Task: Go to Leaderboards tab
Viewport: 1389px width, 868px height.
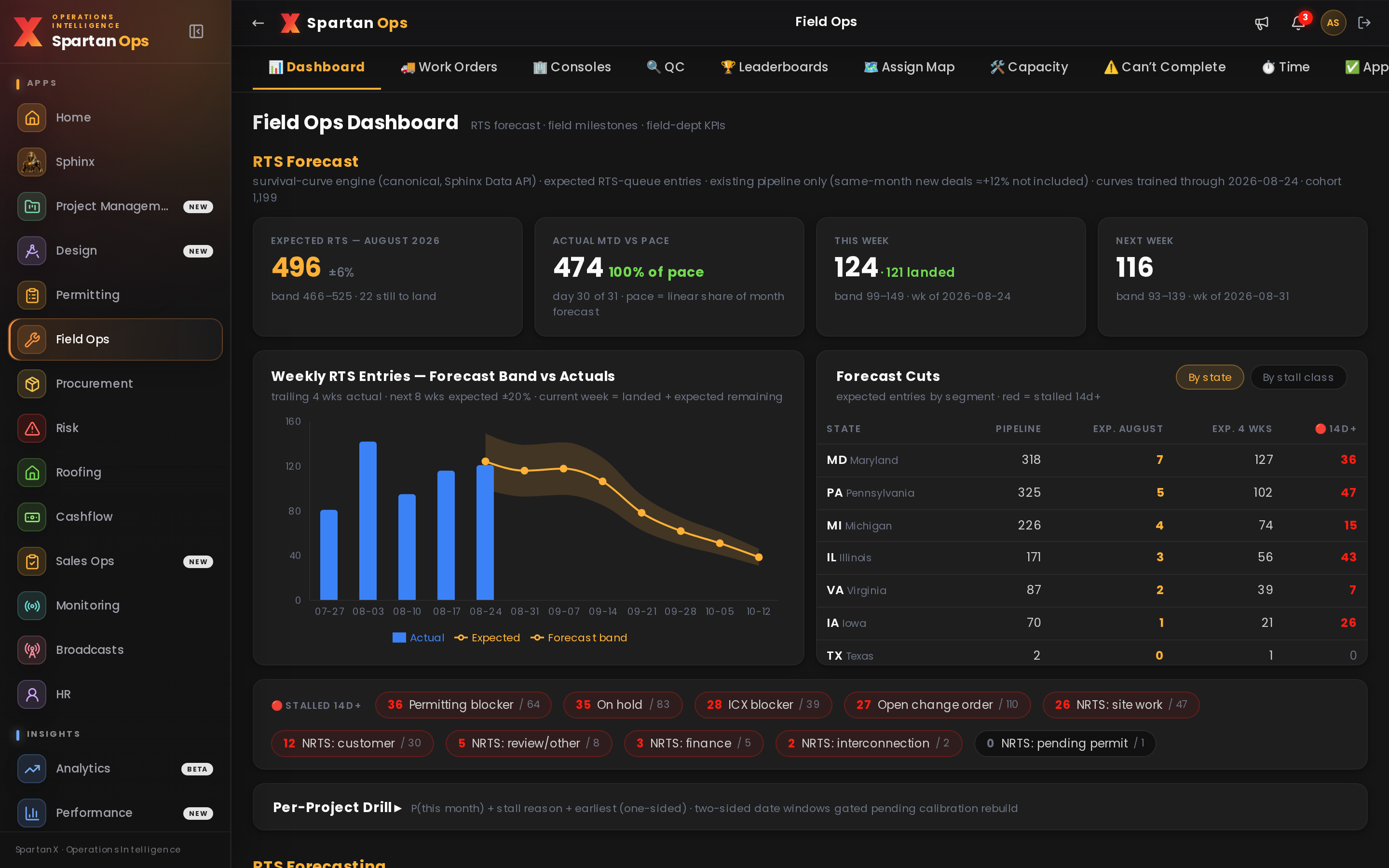Action: coord(774,67)
